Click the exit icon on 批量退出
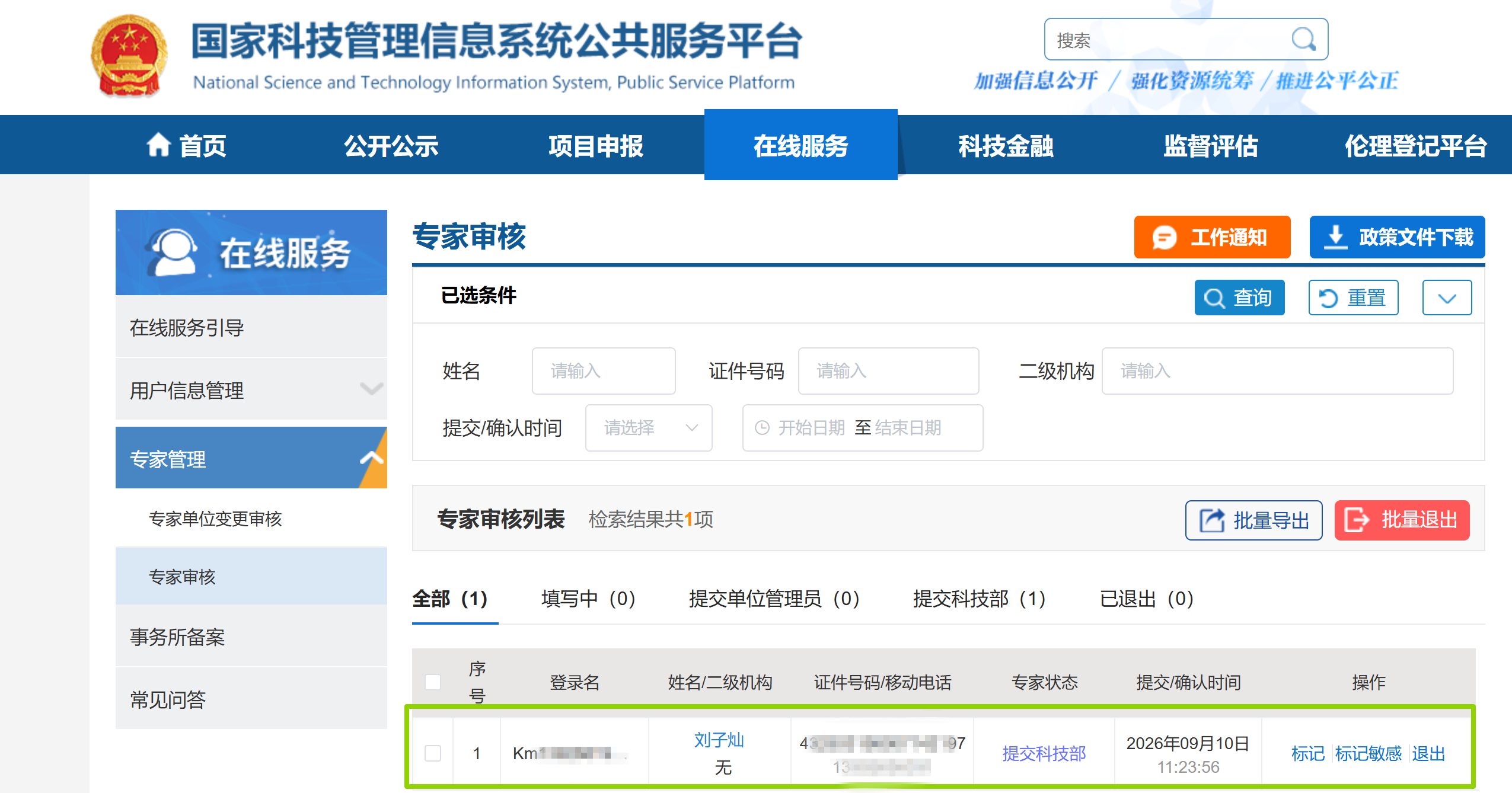Screen dimensions: 1512x793 (1357, 520)
